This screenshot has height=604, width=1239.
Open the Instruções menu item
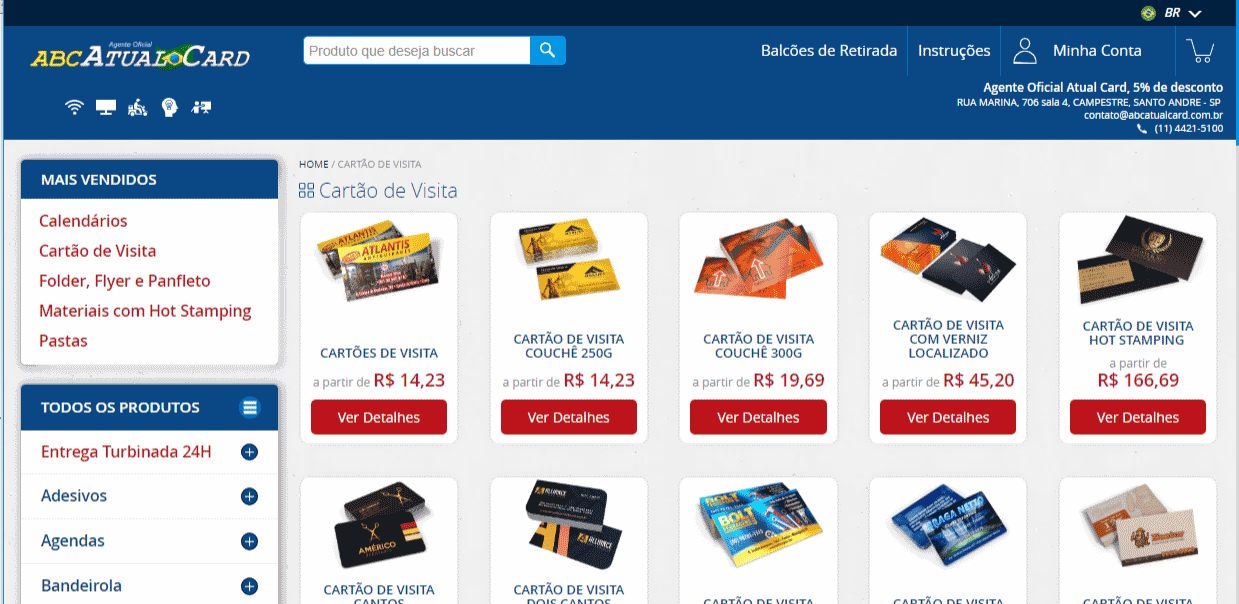coord(954,50)
